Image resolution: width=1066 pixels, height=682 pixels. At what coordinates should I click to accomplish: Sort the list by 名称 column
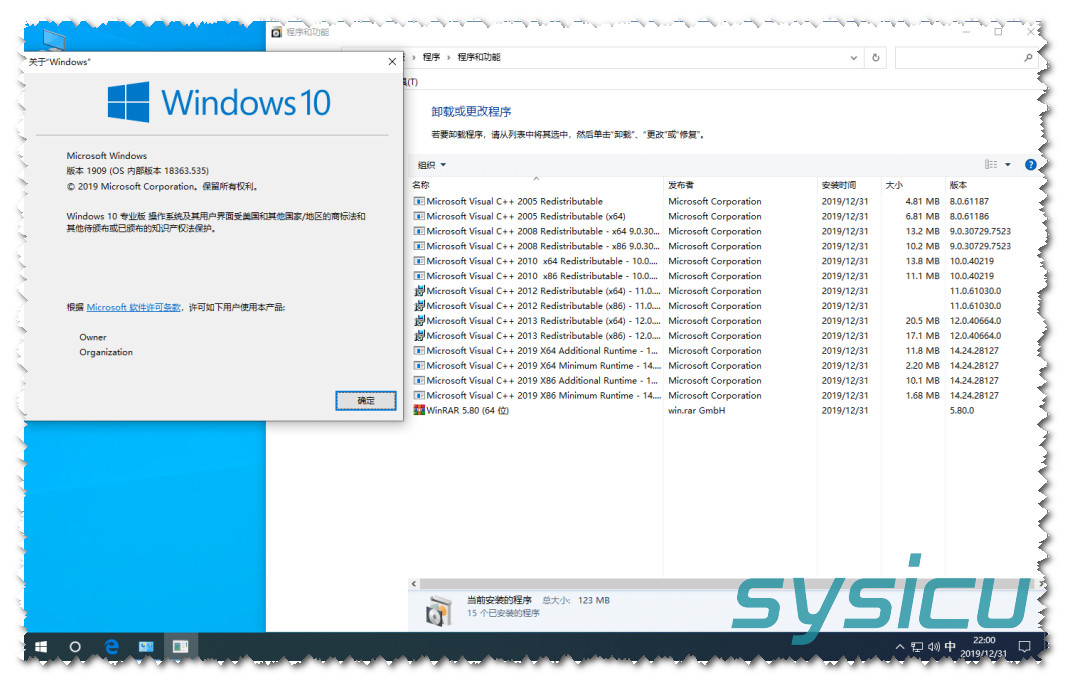pos(536,185)
